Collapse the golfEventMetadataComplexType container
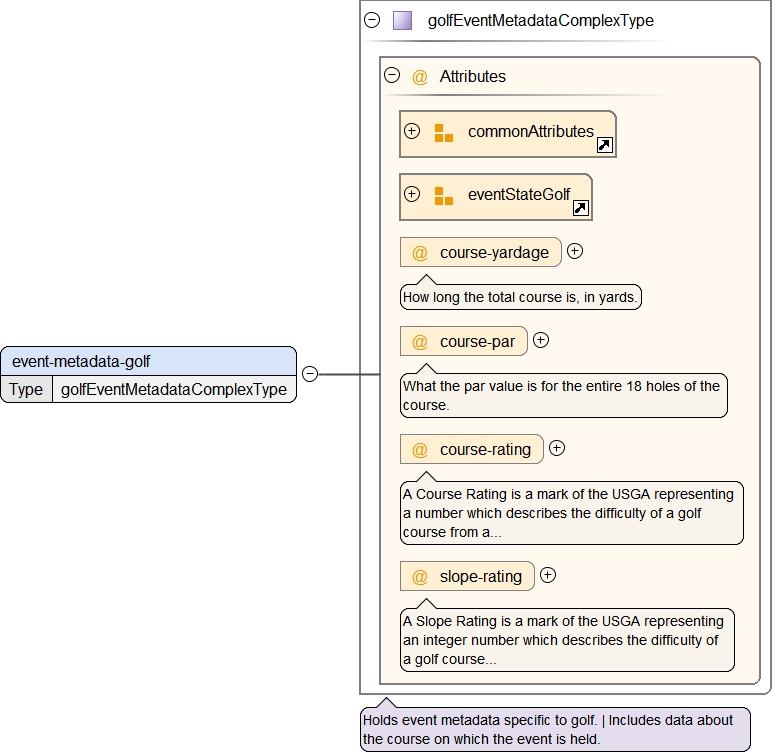Image resolution: width=773 pixels, height=755 pixels. coord(373,20)
